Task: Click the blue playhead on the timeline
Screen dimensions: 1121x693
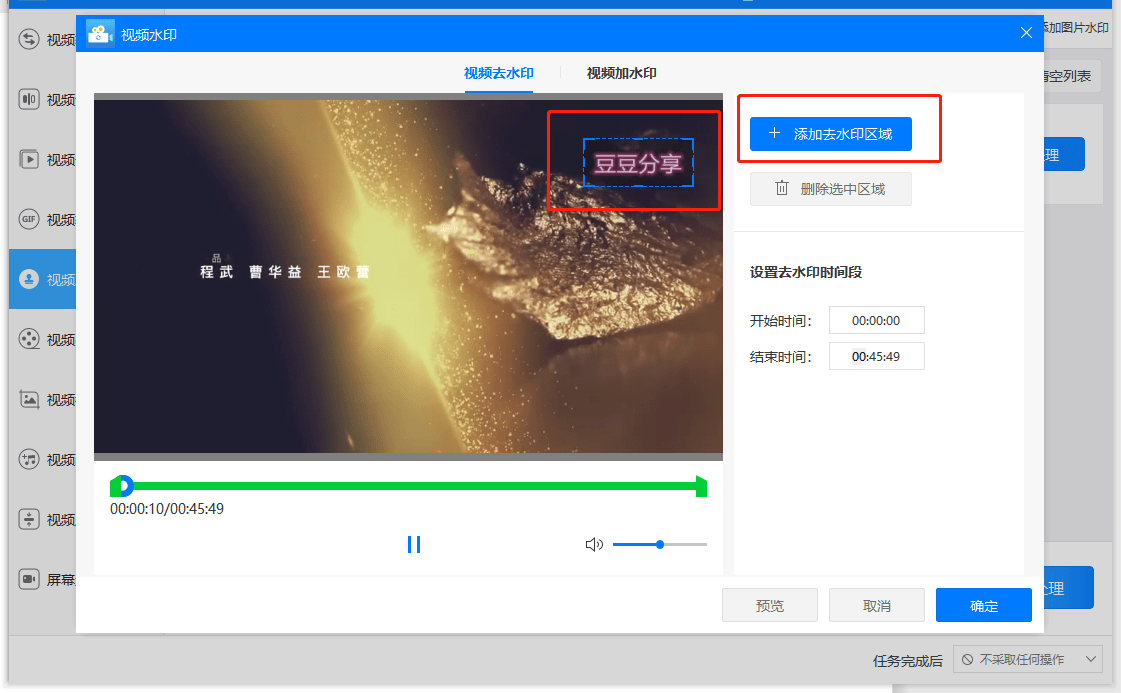Action: pos(125,486)
